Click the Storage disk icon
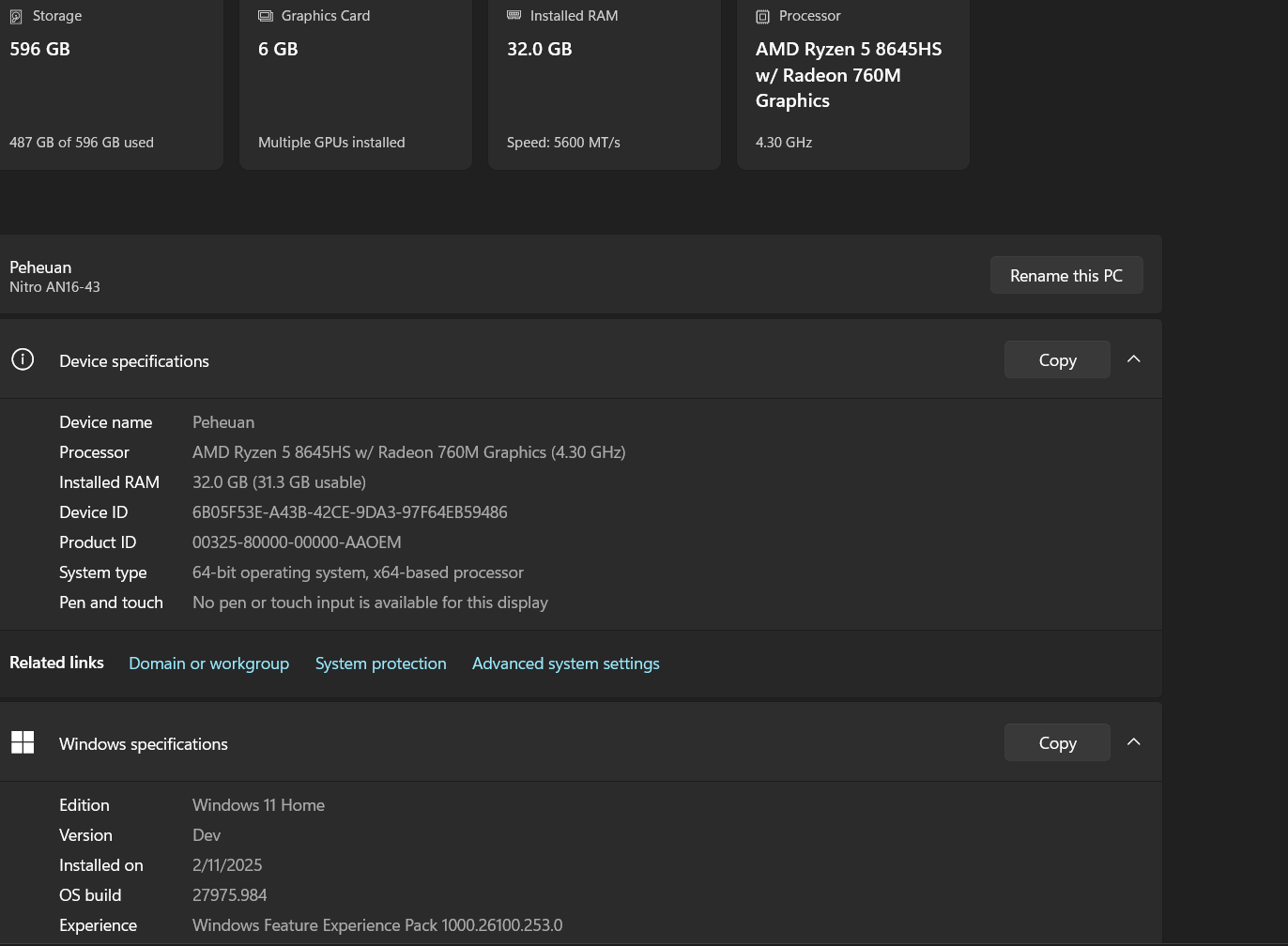Screen dimensions: 1288x946 16,16
